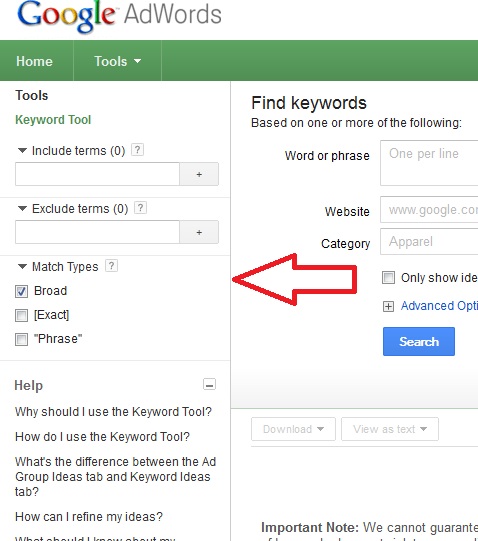
Task: Collapse the Help panel minus icon
Action: coord(209,384)
